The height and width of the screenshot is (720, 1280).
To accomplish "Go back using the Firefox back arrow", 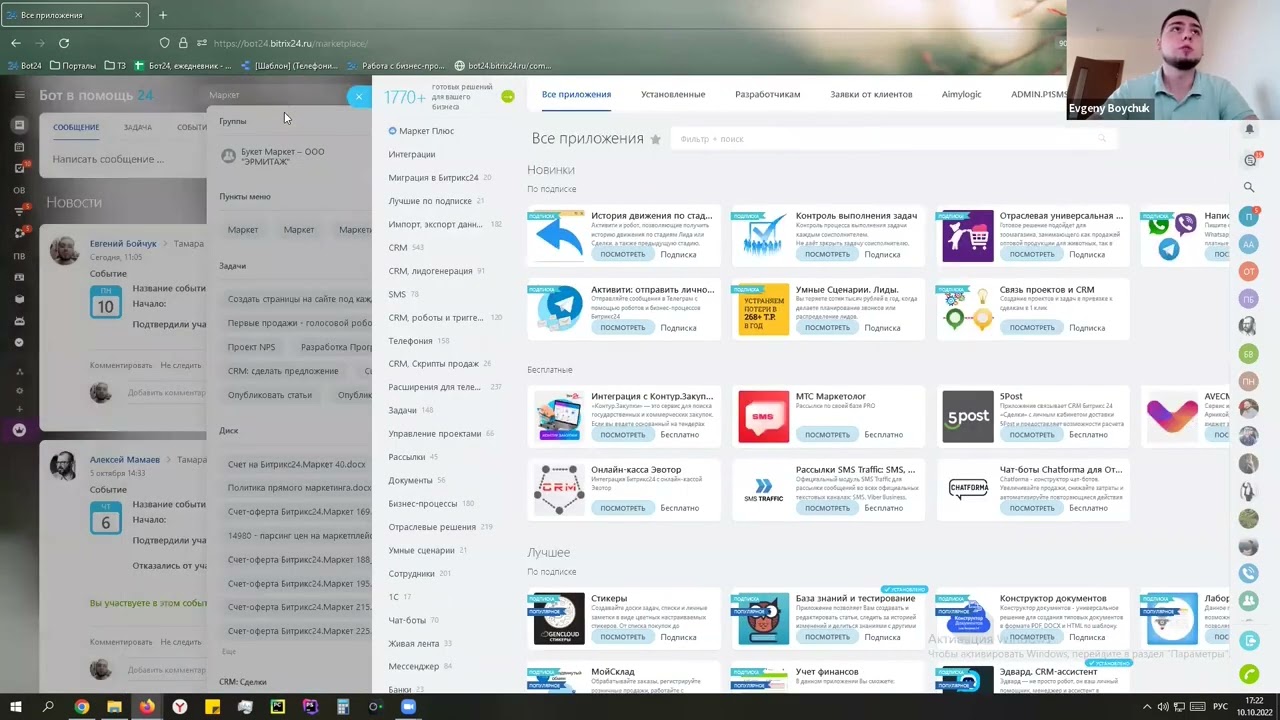I will click(16, 43).
